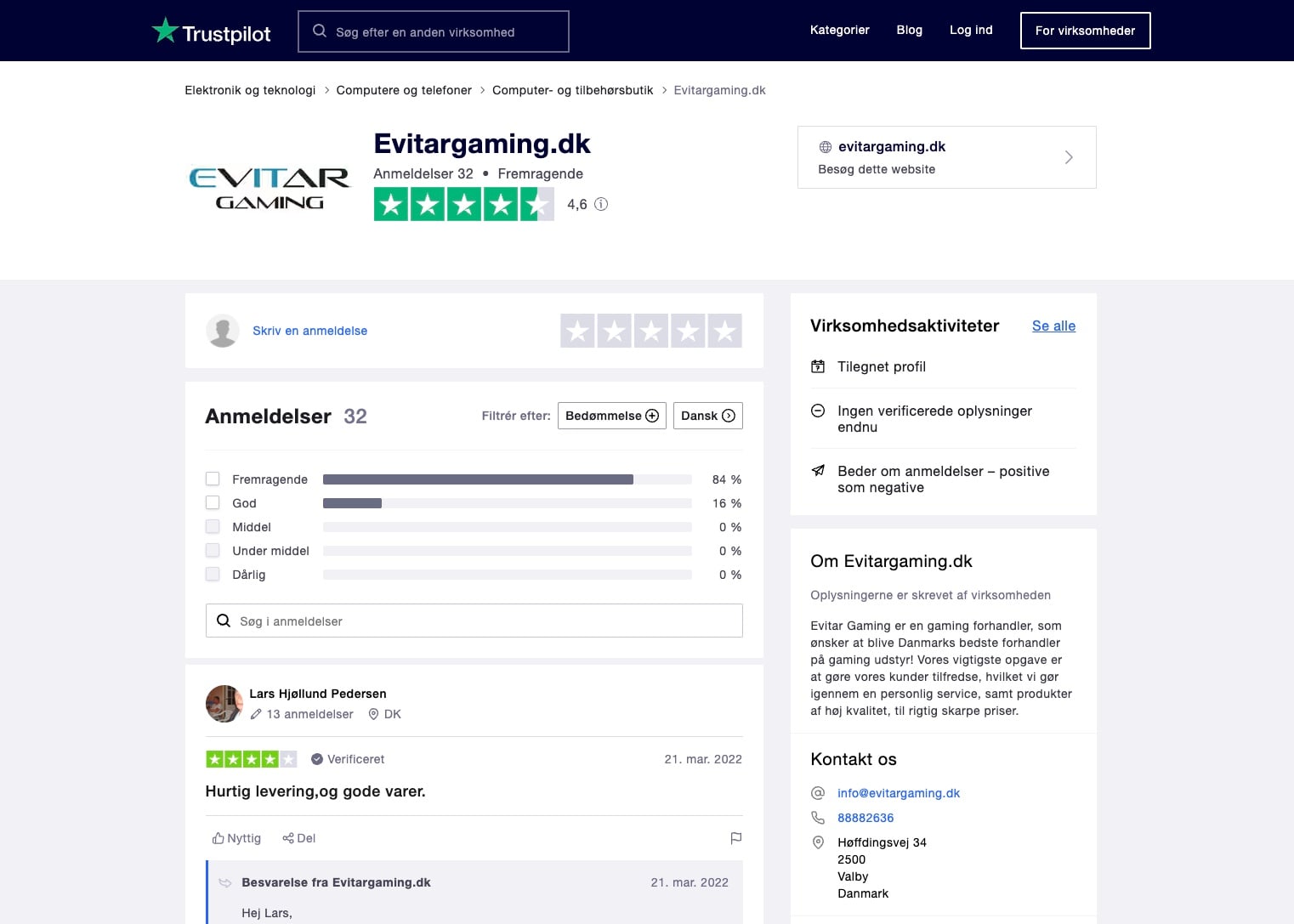This screenshot has width=1294, height=924.
Task: Go to the Blog menu item
Action: click(909, 30)
